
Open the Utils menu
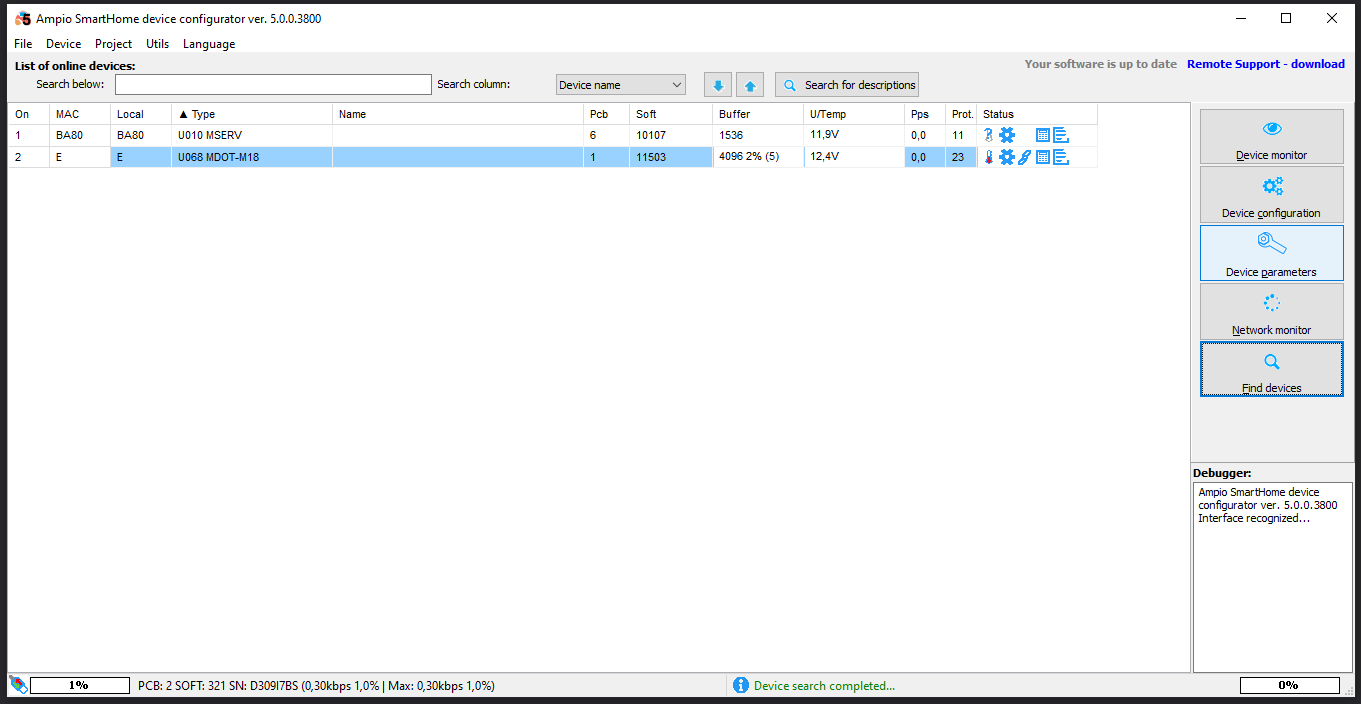pyautogui.click(x=158, y=44)
